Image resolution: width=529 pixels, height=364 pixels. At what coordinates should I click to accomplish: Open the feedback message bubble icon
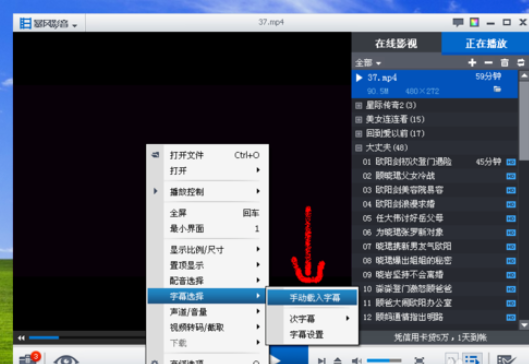coord(457,22)
